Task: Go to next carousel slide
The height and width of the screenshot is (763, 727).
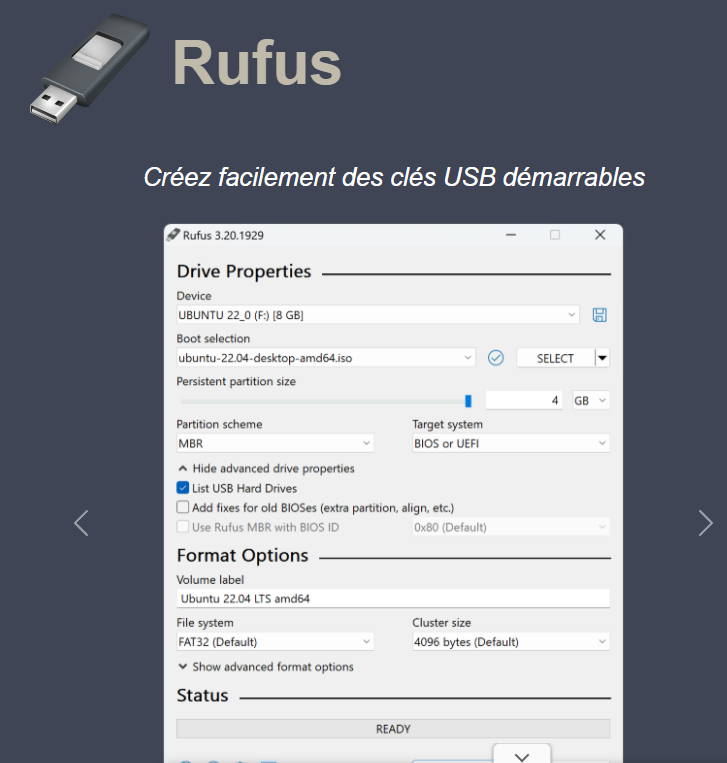Action: pos(705,523)
